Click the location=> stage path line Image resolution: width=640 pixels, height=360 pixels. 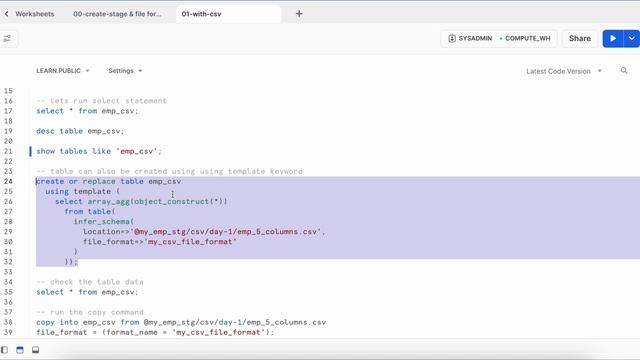(204, 232)
